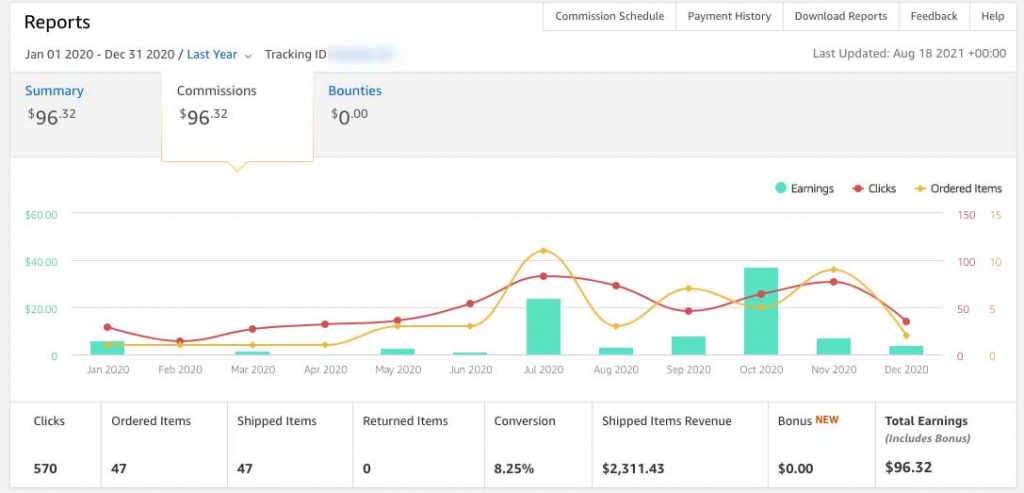Image resolution: width=1024 pixels, height=493 pixels.
Task: Open the Last Year date range link
Action: 212,54
